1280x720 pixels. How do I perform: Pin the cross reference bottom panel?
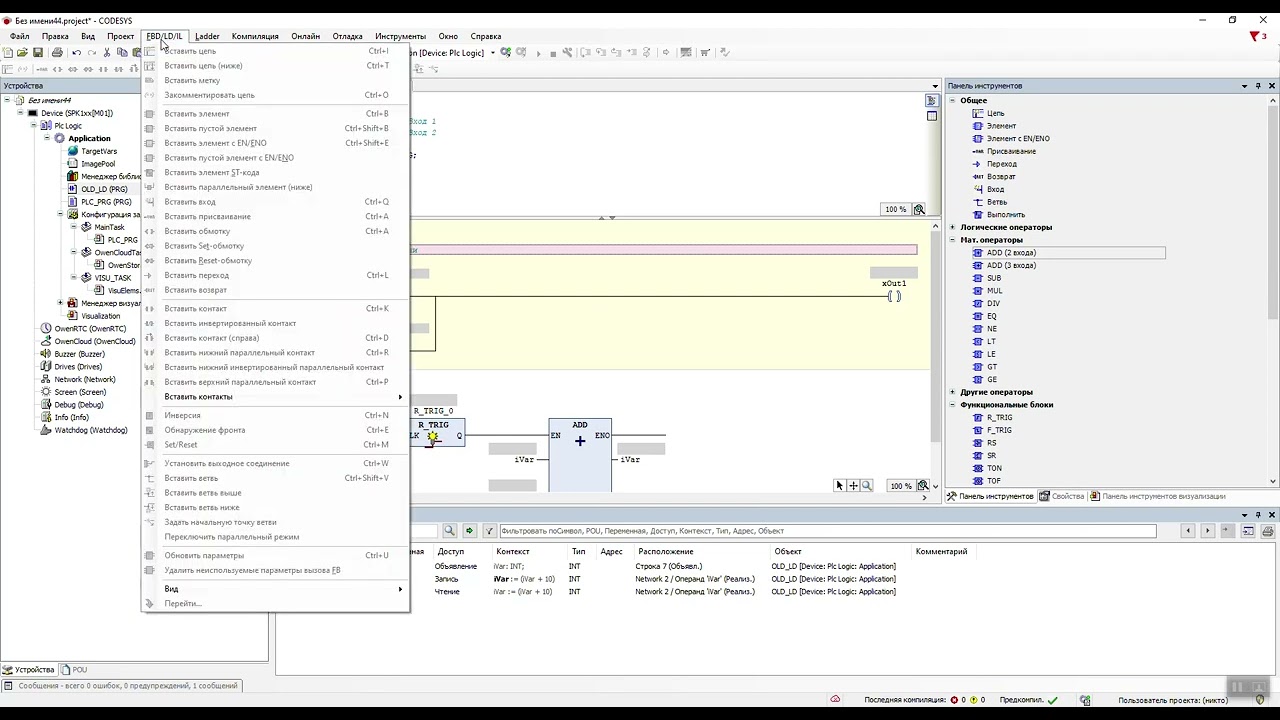(1258, 515)
